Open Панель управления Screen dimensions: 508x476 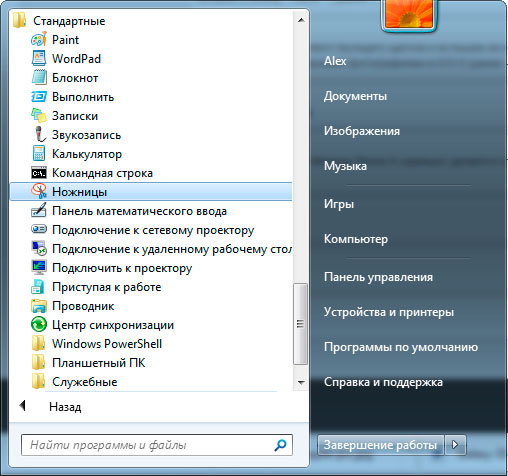(378, 277)
